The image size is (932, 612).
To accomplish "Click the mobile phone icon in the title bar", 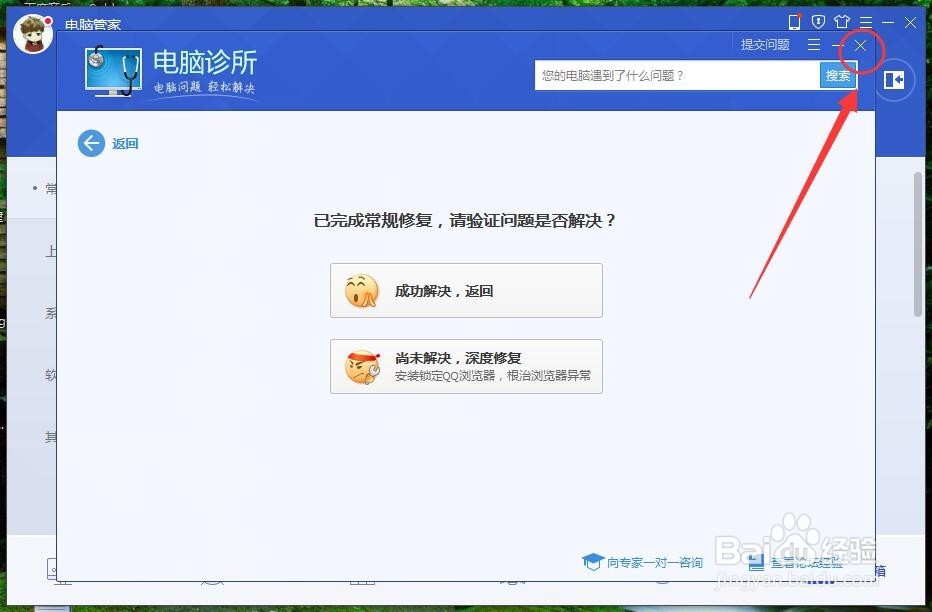I will click(x=795, y=21).
